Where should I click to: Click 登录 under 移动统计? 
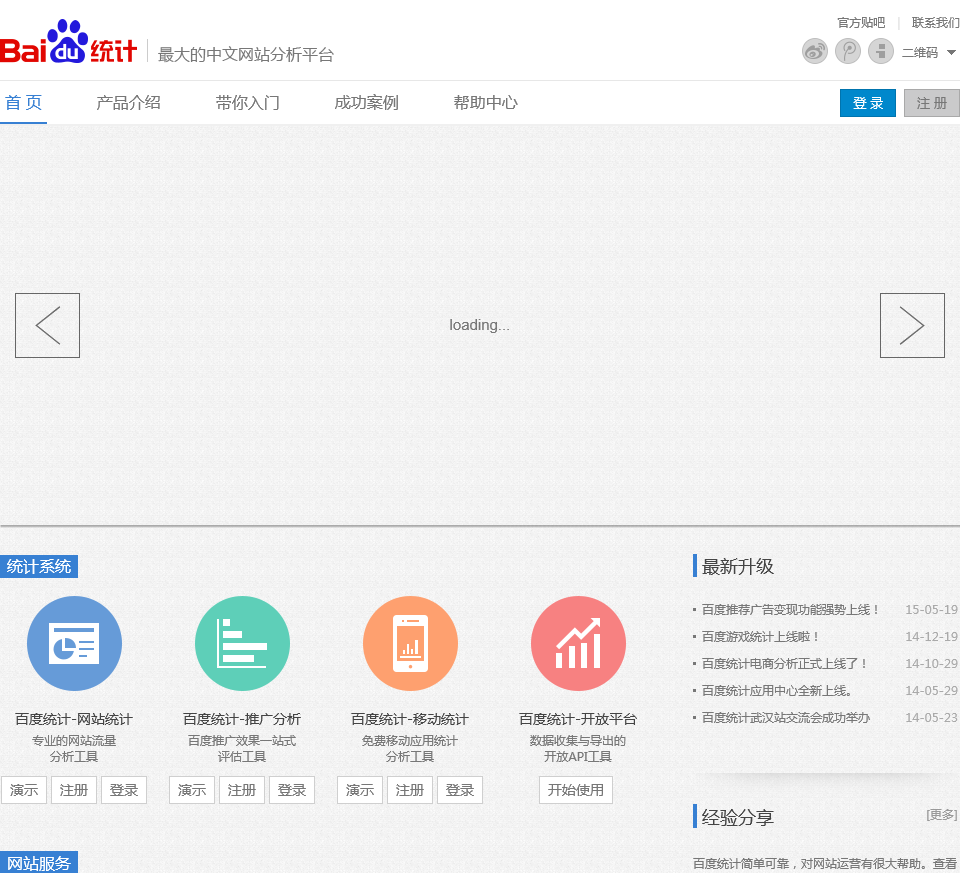[x=460, y=790]
